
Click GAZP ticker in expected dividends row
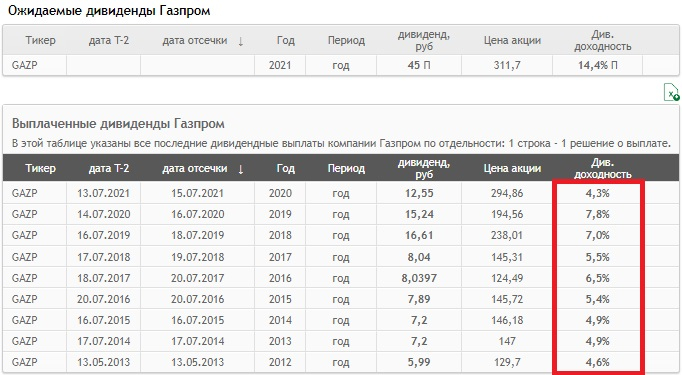[24, 65]
